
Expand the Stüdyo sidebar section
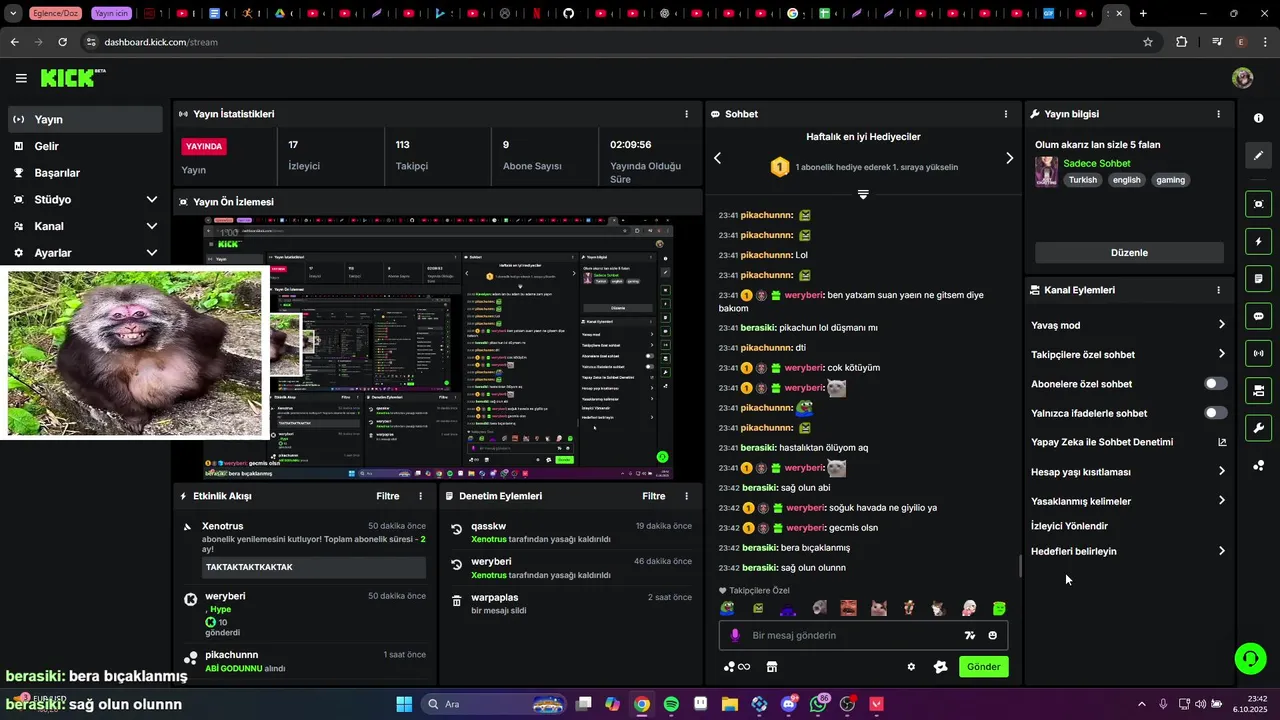pyautogui.click(x=152, y=199)
